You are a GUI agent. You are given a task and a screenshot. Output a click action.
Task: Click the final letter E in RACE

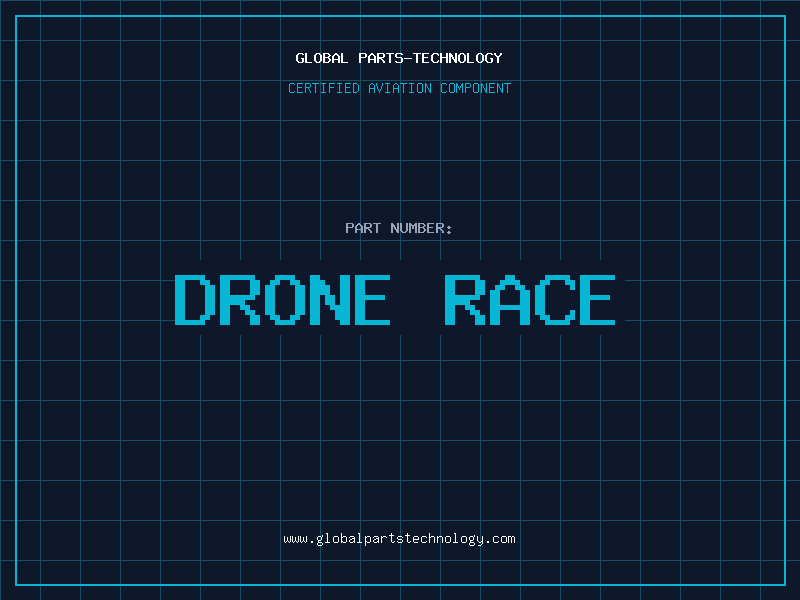(x=596, y=299)
